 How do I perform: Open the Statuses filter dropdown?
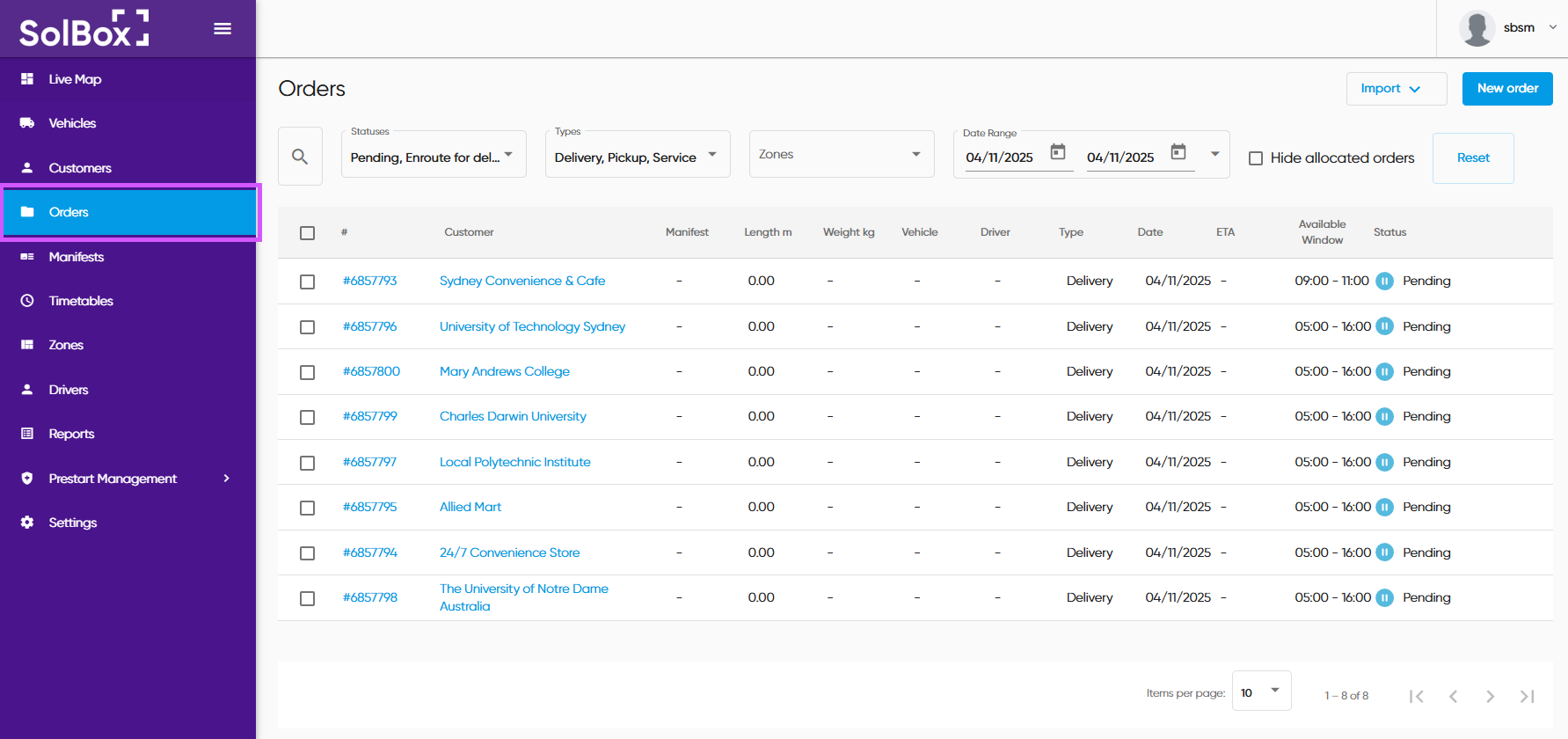[x=433, y=155]
